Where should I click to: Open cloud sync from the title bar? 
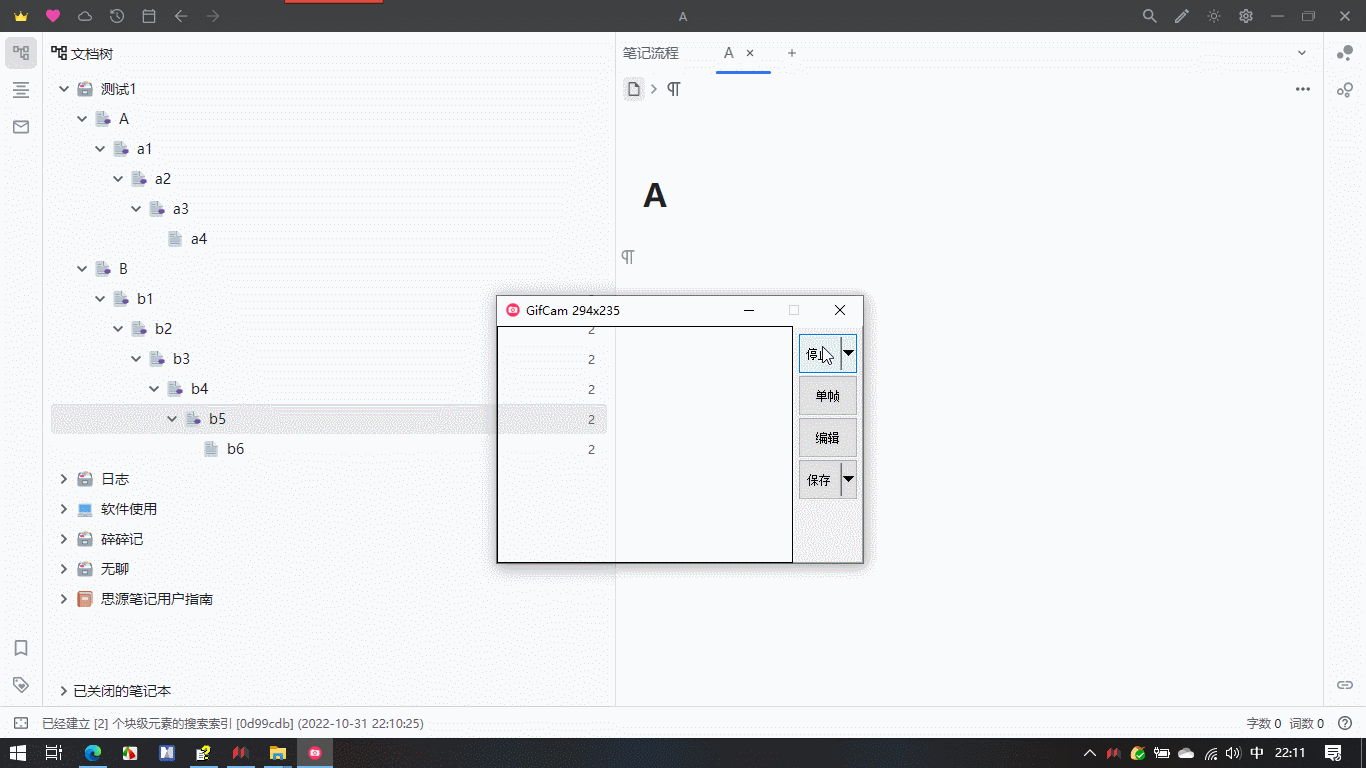pyautogui.click(x=85, y=16)
